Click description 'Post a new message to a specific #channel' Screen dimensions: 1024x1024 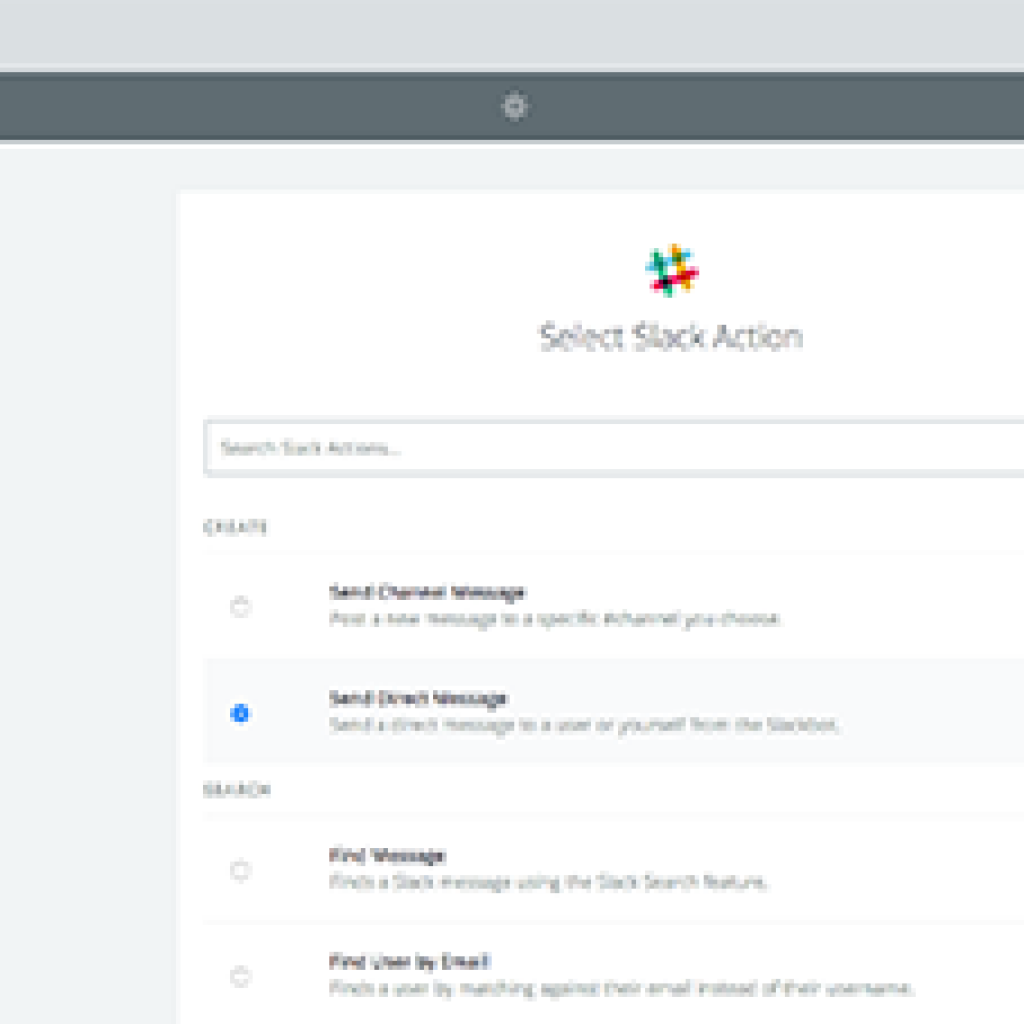coord(555,618)
